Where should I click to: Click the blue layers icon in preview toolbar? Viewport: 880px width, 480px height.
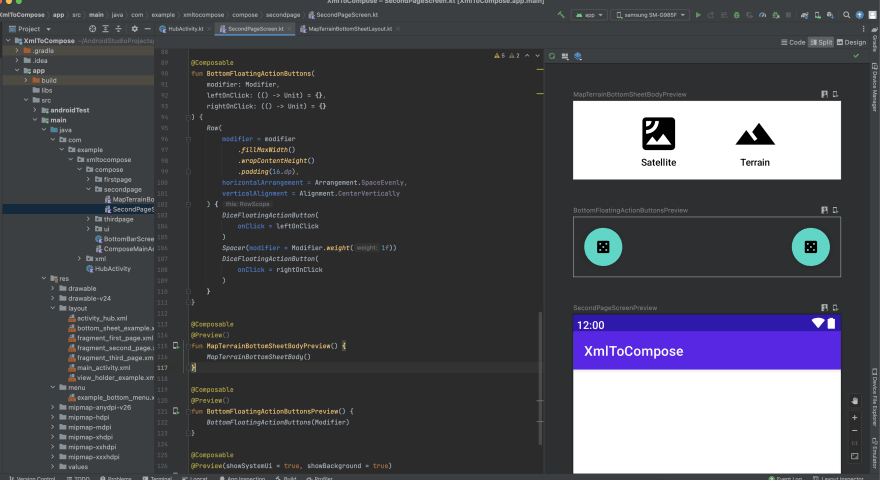tap(578, 56)
